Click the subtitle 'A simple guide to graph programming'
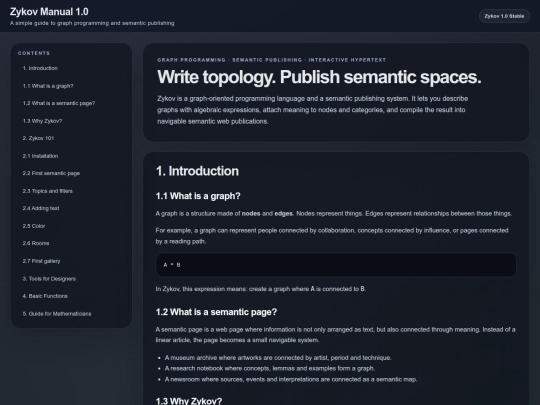Screen dimensions: 540x405 click(92, 23)
